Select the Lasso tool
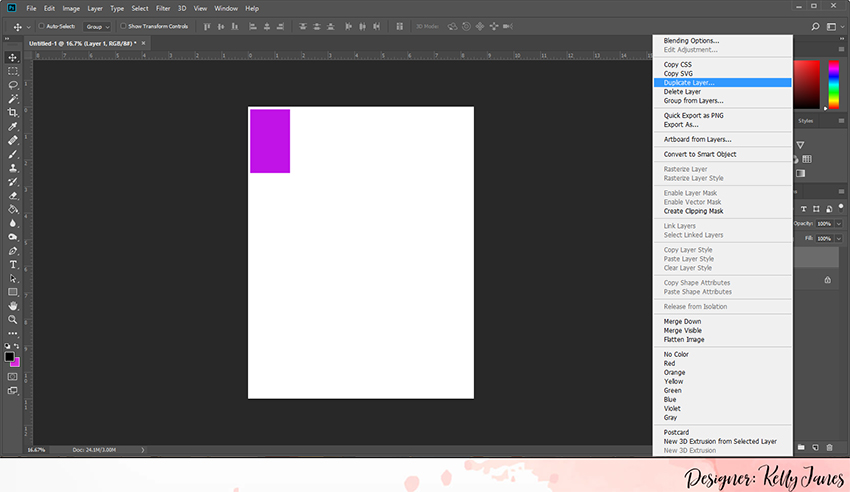The width and height of the screenshot is (850, 492). 12,85
